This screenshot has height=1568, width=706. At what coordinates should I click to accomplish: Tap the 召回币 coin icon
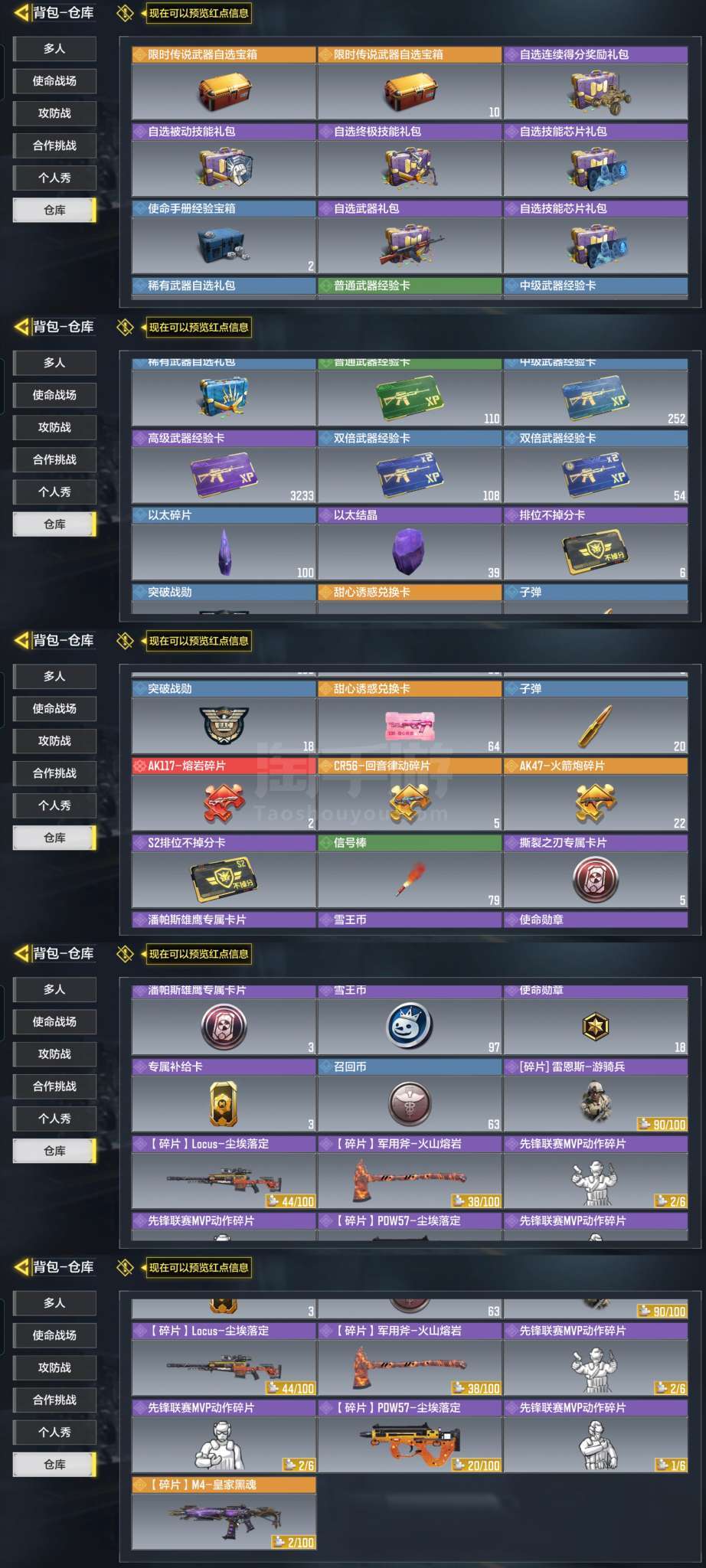[410, 1103]
